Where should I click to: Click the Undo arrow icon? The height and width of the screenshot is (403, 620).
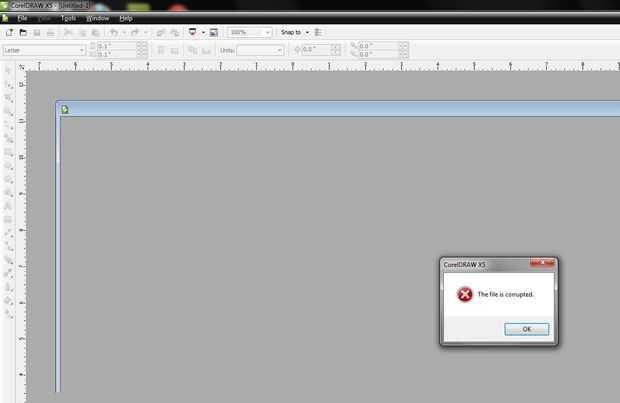114,32
